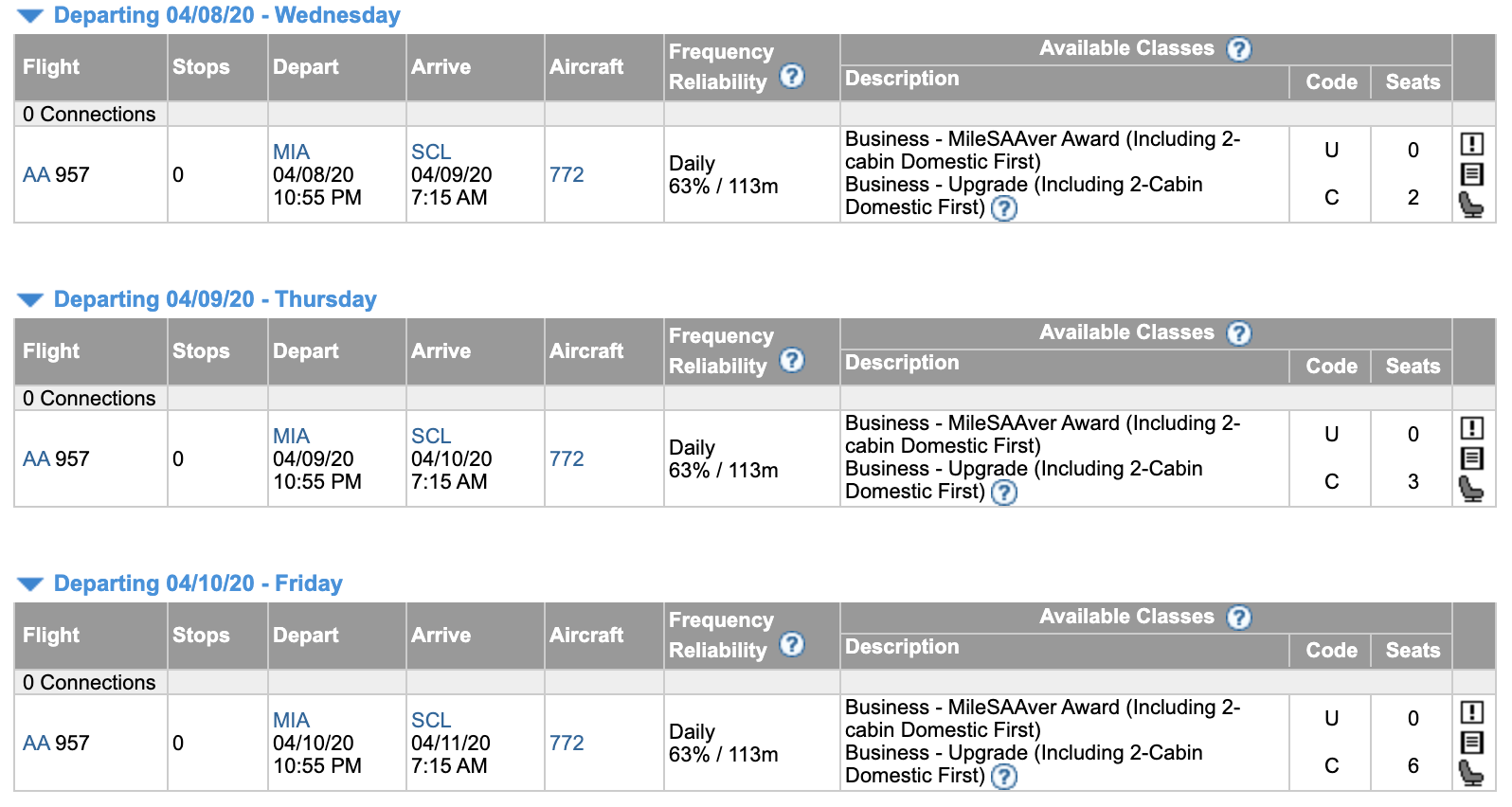Collapse the Departing 04/09/20 Thursday section

coord(30,300)
